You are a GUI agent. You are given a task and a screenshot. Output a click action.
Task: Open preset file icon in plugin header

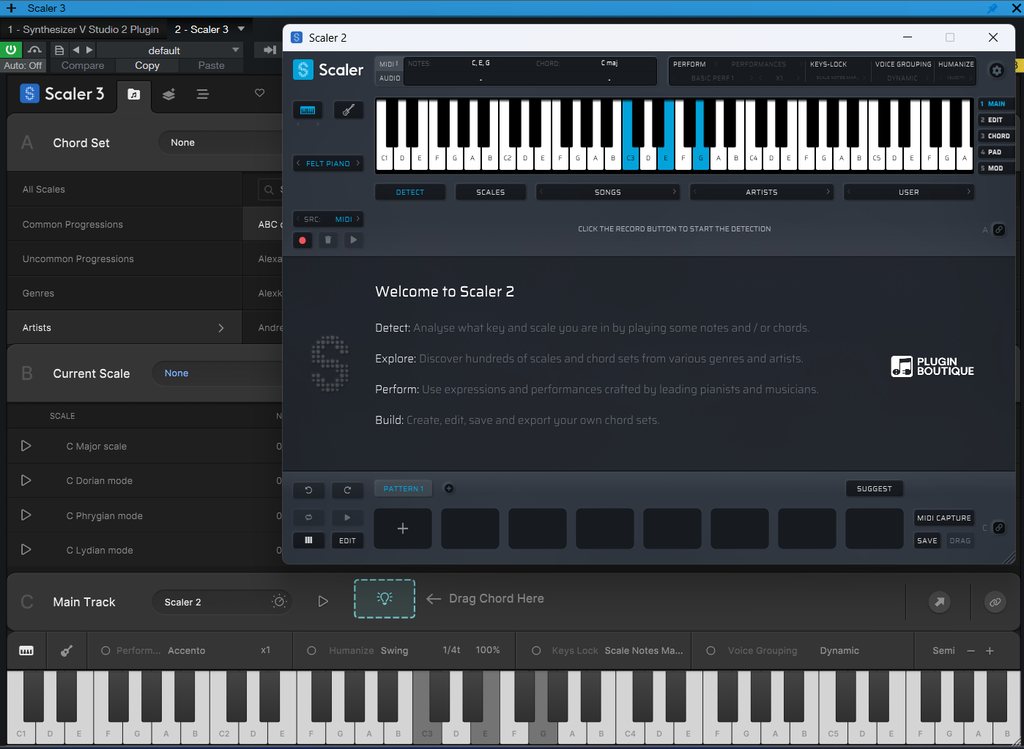tap(59, 50)
